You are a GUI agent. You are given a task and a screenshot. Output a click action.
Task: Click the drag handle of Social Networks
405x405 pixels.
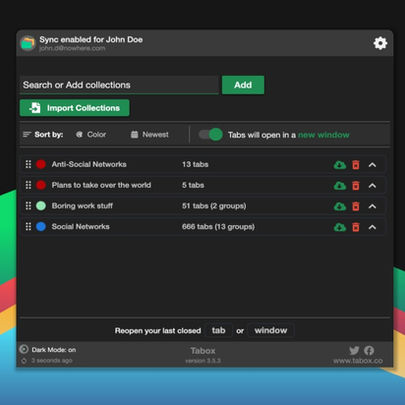coord(28,227)
